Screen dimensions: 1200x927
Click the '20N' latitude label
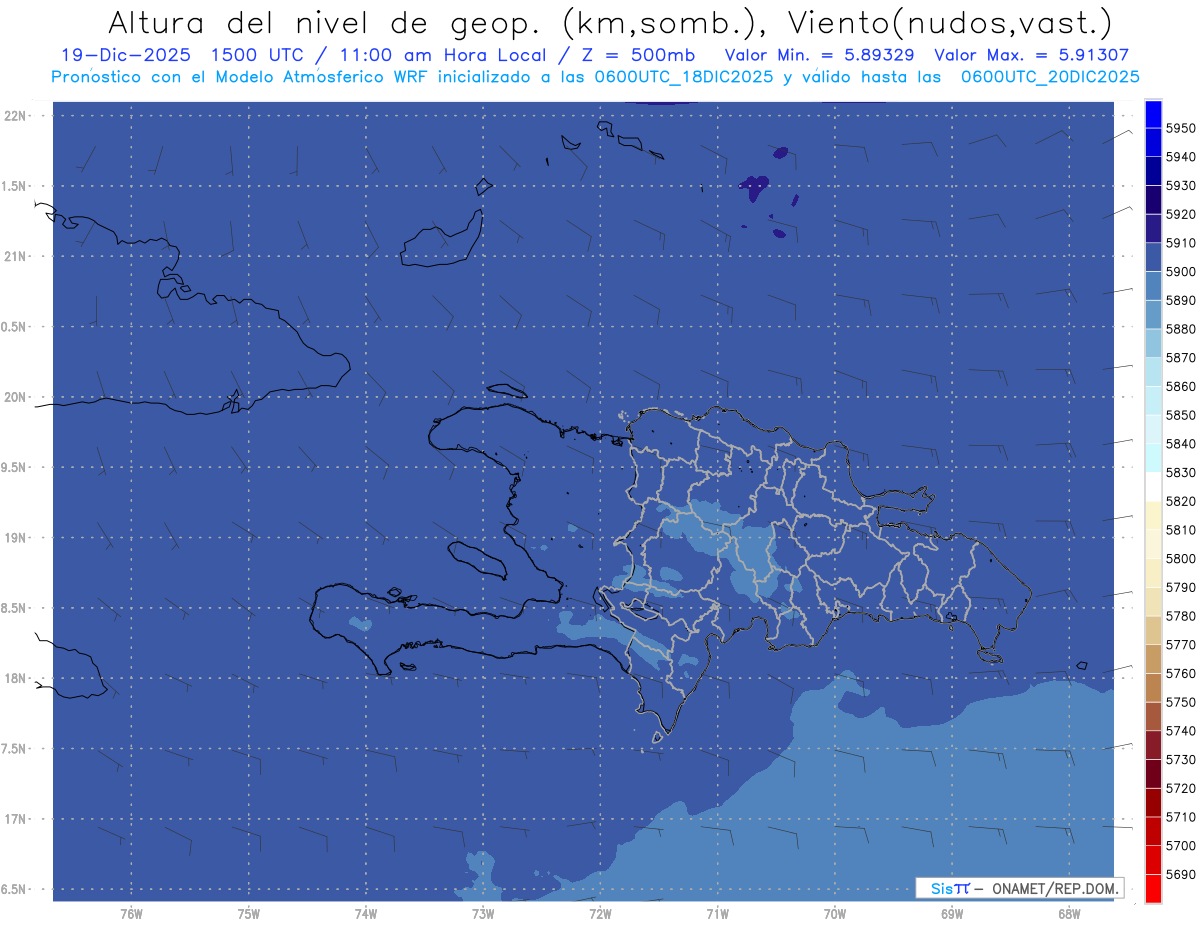pos(17,397)
